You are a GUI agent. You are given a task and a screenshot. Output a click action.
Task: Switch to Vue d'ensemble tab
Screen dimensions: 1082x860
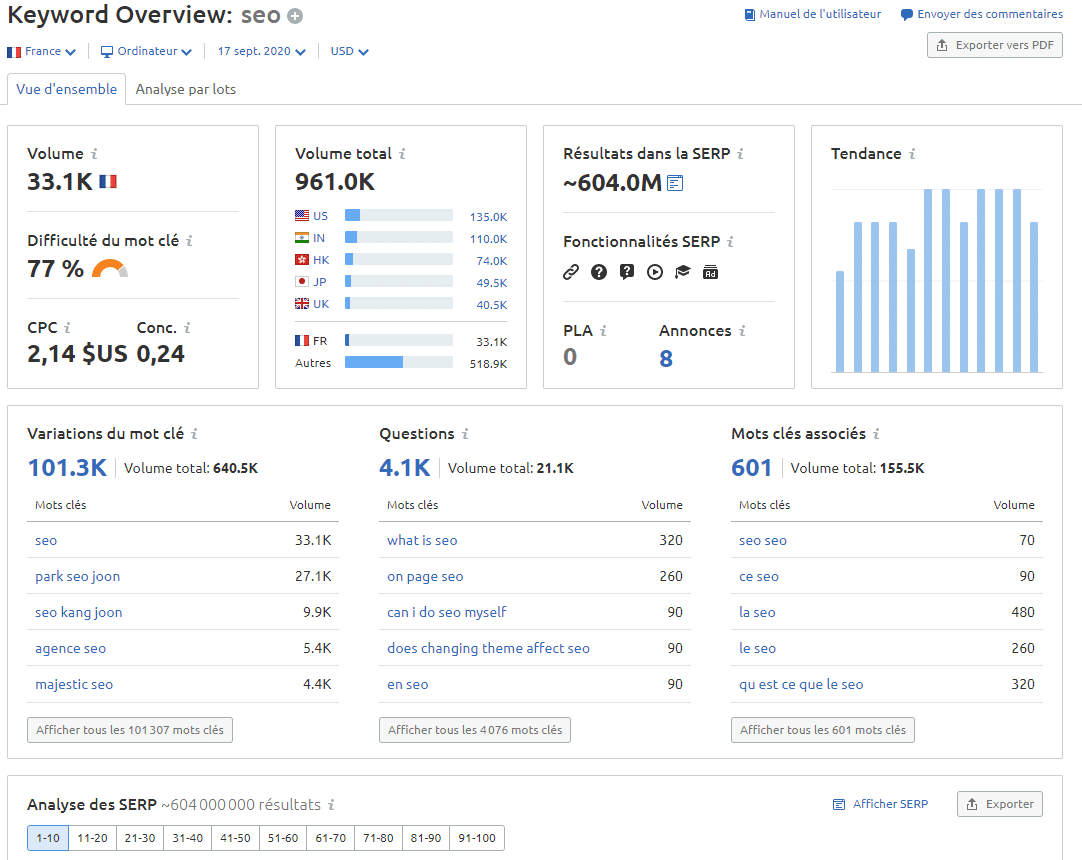pyautogui.click(x=66, y=89)
